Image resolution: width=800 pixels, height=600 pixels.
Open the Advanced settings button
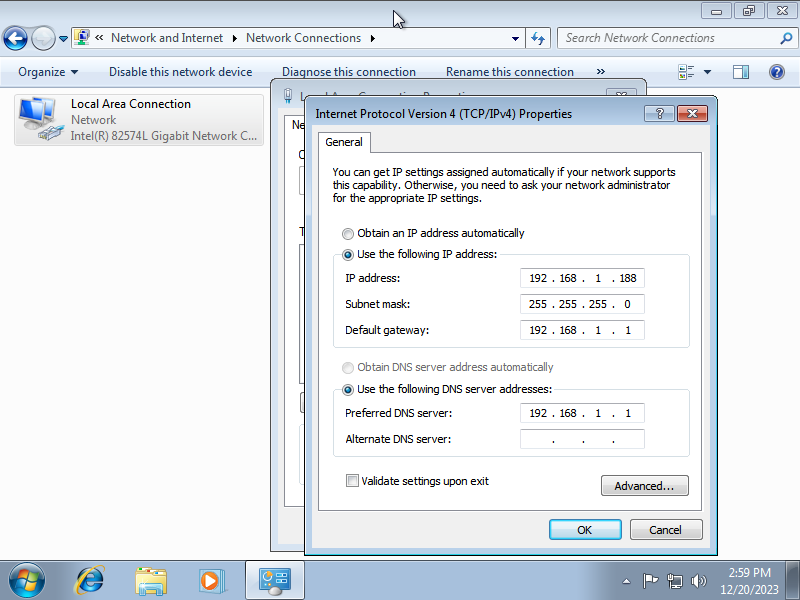click(x=644, y=486)
